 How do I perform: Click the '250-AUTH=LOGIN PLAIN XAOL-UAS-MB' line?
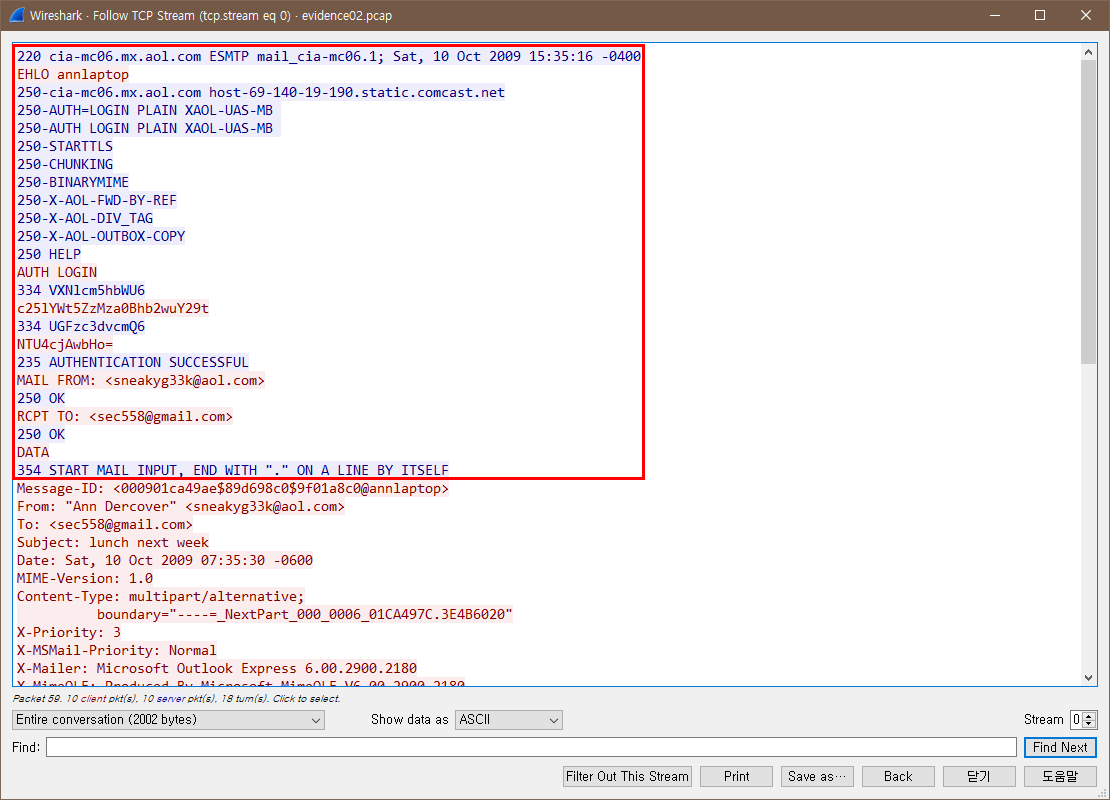(145, 110)
